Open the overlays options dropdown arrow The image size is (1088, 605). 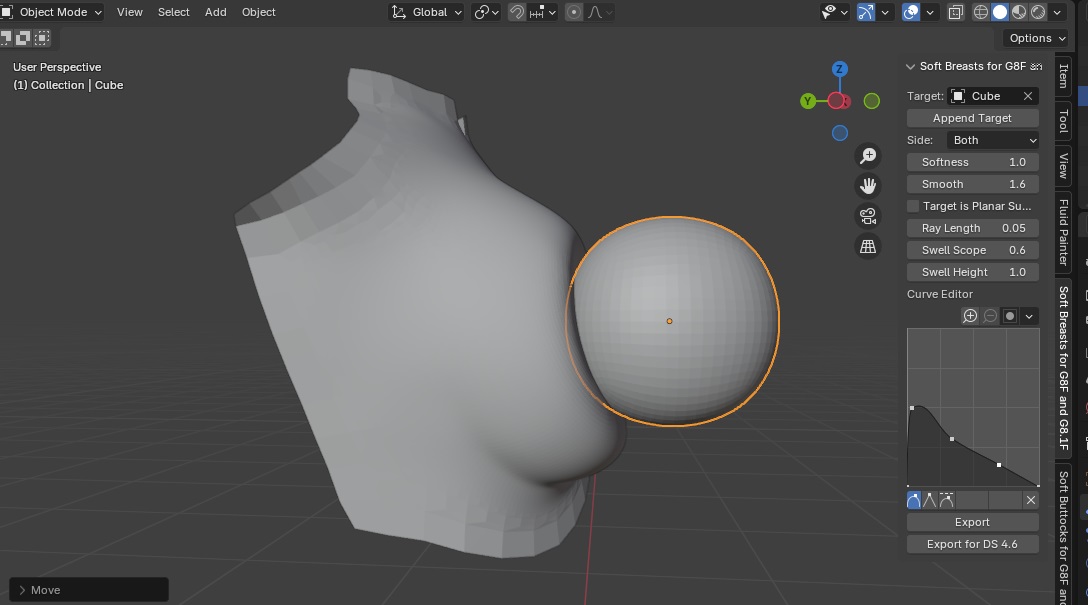[x=930, y=12]
